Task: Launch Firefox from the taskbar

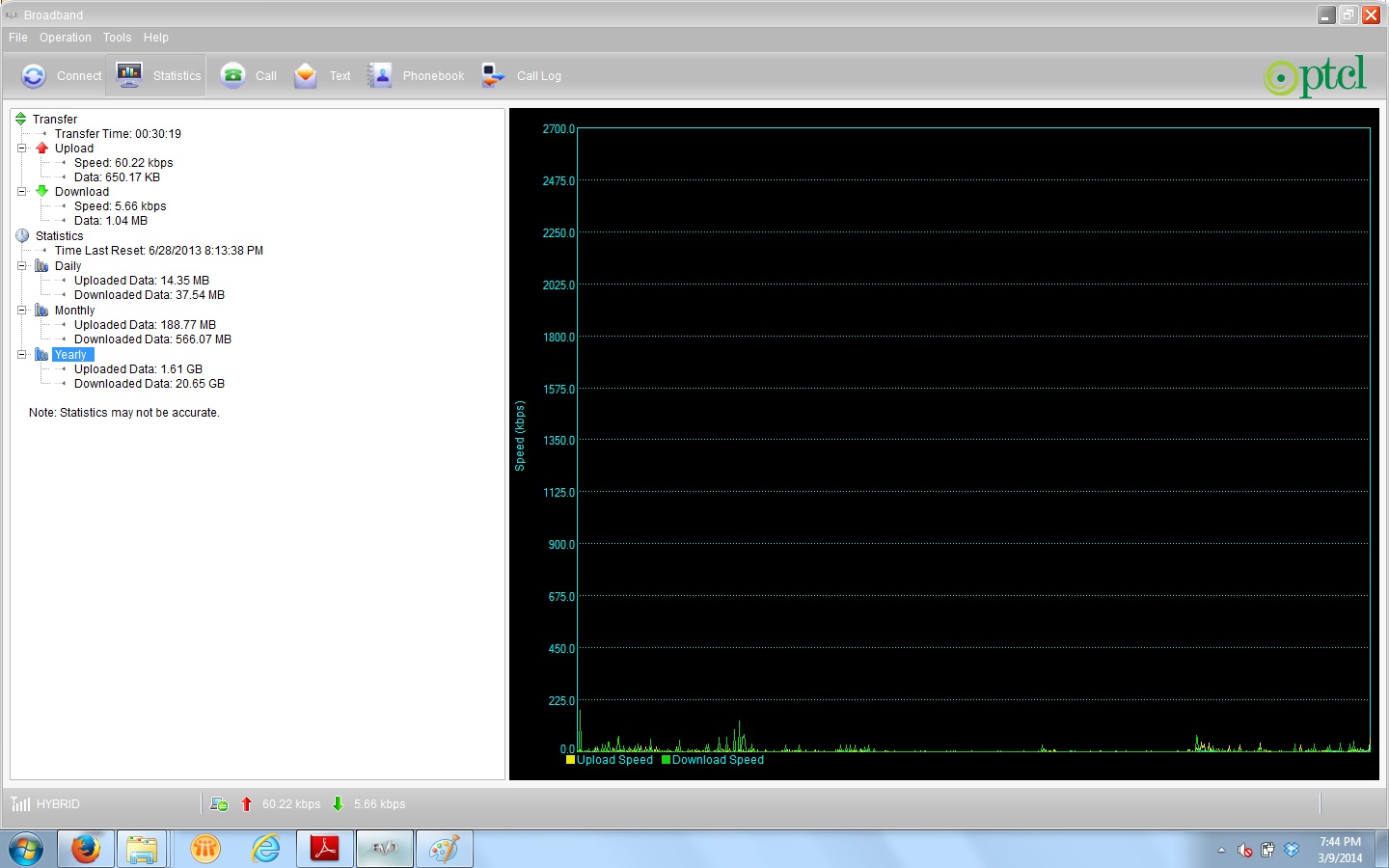Action: [x=86, y=849]
